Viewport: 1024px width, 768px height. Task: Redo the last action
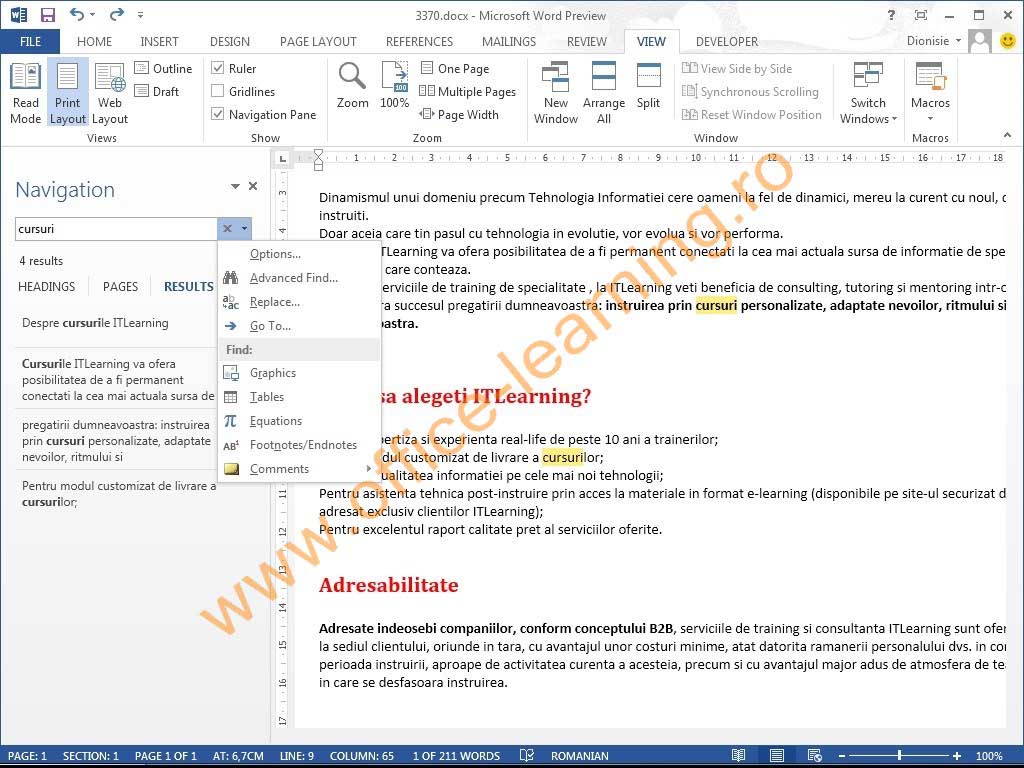pyautogui.click(x=117, y=14)
